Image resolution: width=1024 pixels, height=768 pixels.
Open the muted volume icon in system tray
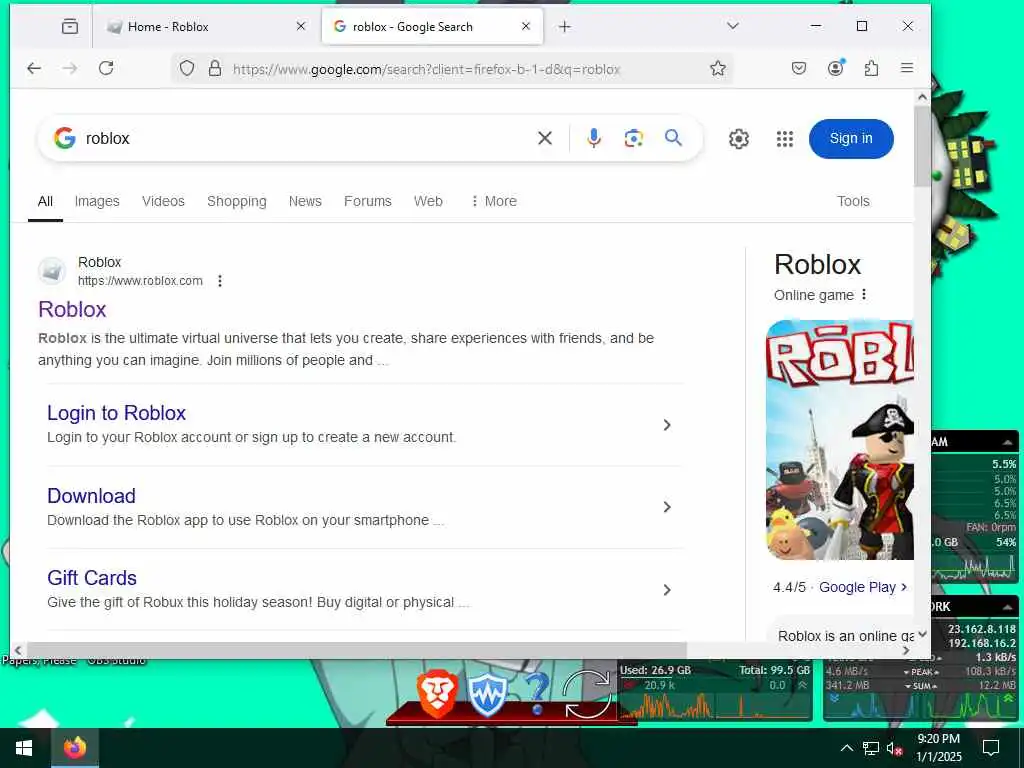[x=895, y=748]
